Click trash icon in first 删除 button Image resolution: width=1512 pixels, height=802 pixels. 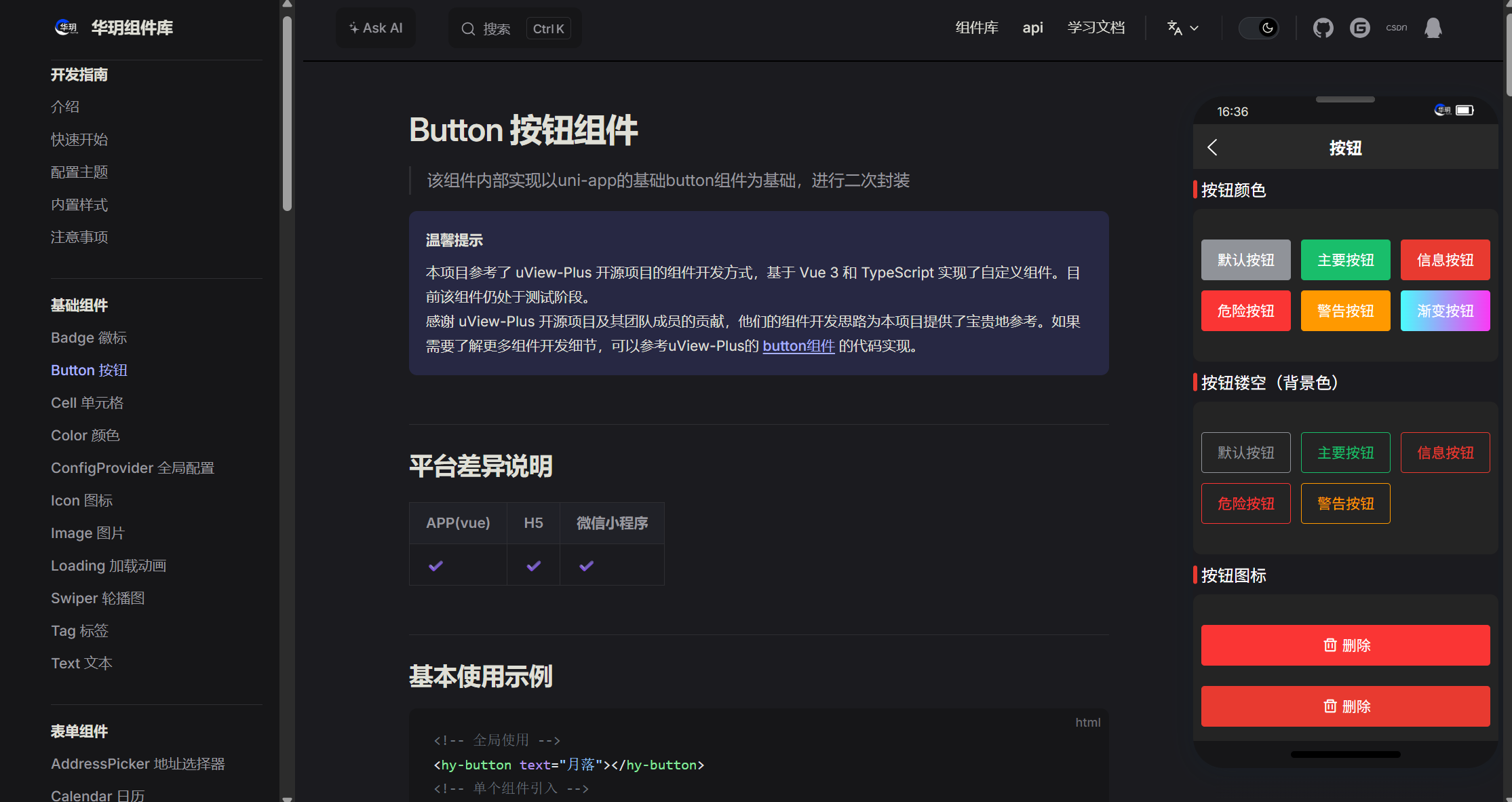tap(1330, 645)
